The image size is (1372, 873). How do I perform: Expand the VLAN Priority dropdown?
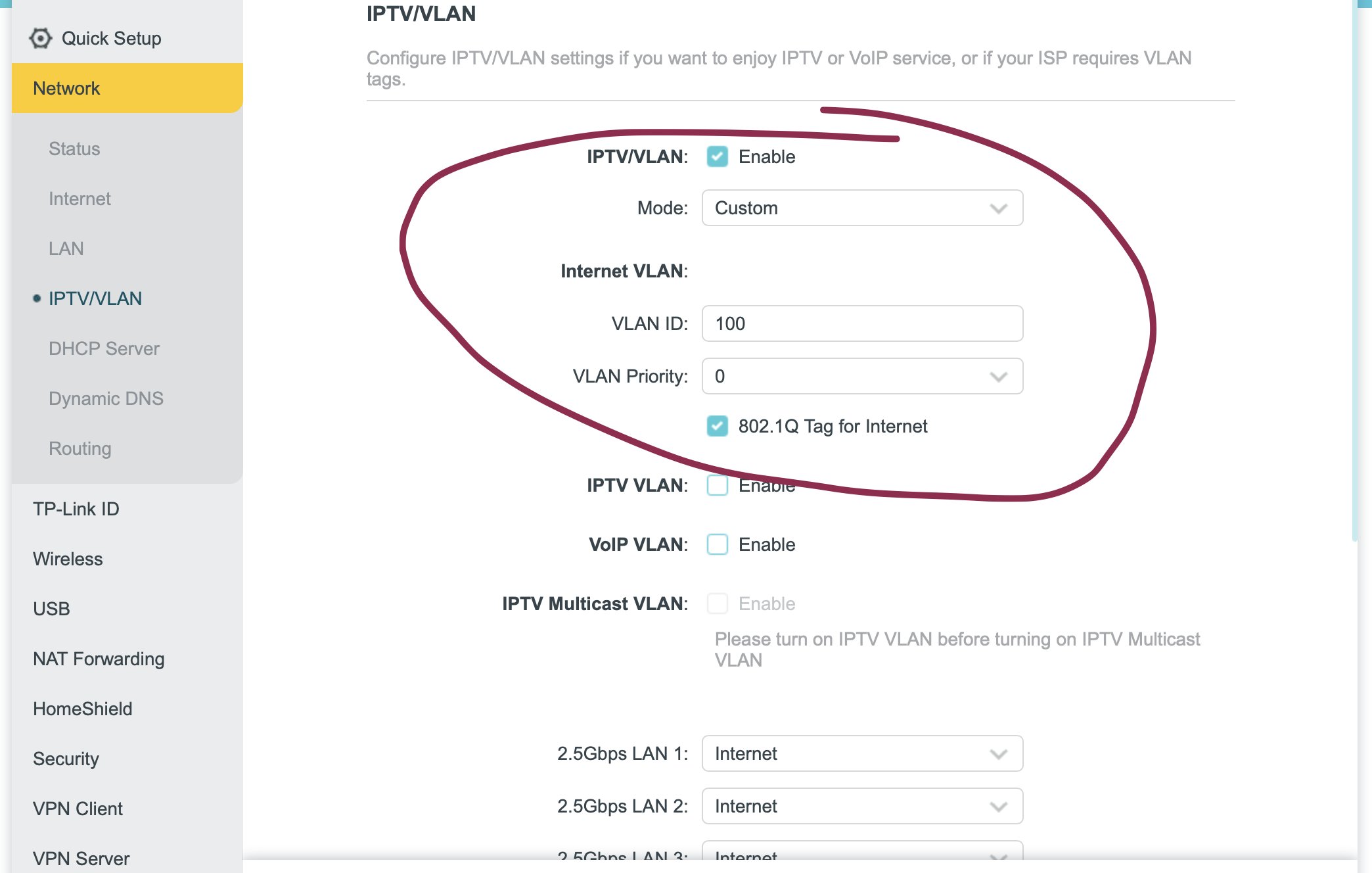tap(862, 376)
